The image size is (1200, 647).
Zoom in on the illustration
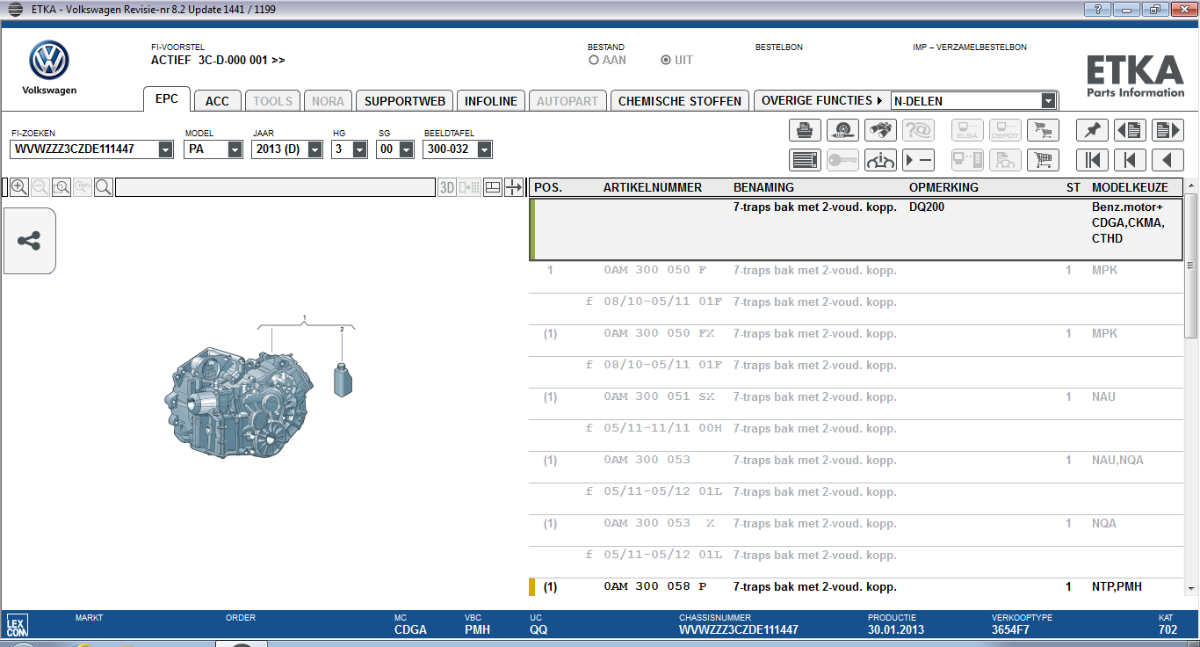click(19, 187)
